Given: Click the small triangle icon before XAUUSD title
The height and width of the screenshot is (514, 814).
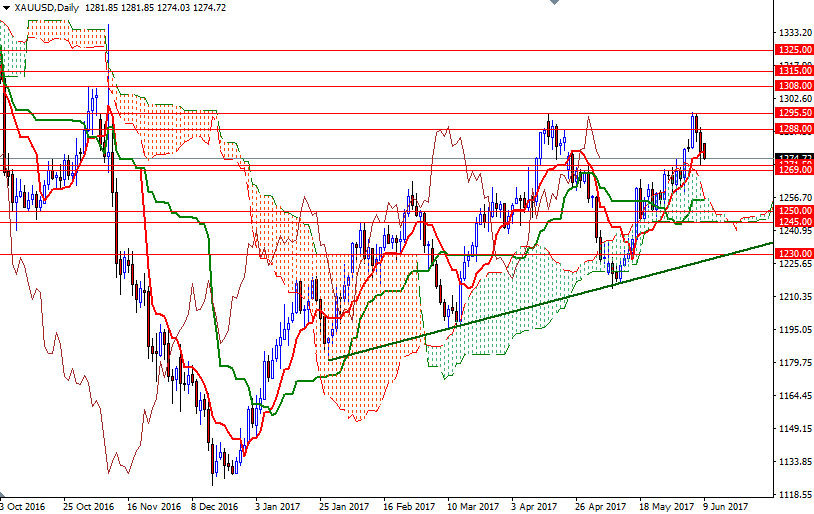Looking at the screenshot, I should (5, 7).
